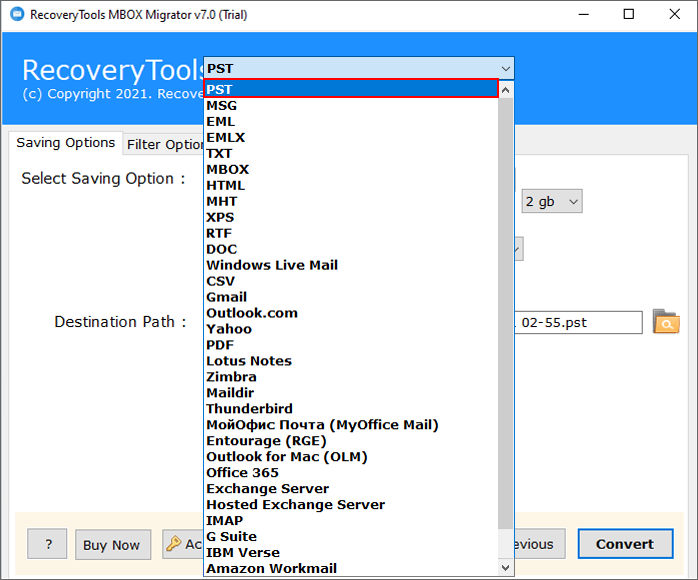
Task: Choose Windows Live Mail option
Action: pyautogui.click(x=351, y=265)
